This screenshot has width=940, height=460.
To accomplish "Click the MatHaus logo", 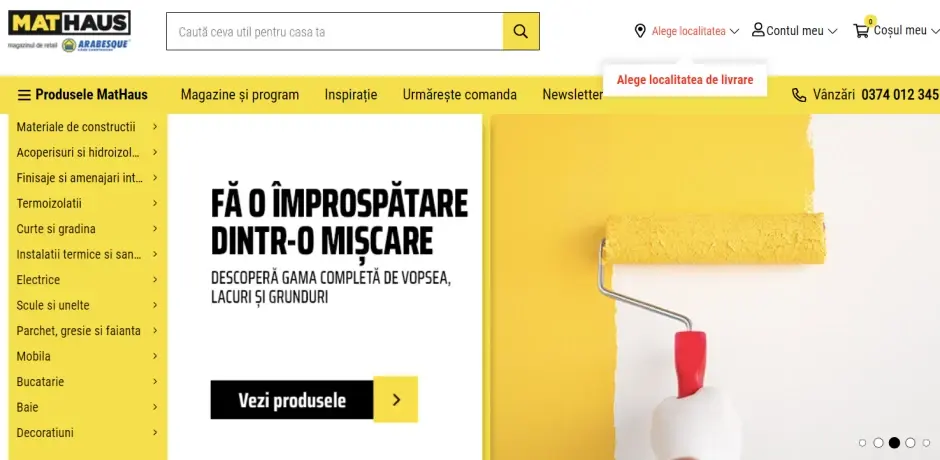I will click(x=69, y=31).
